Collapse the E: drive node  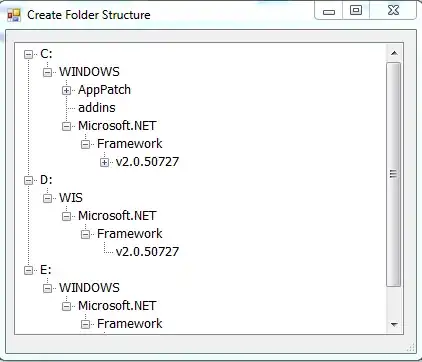click(29, 270)
